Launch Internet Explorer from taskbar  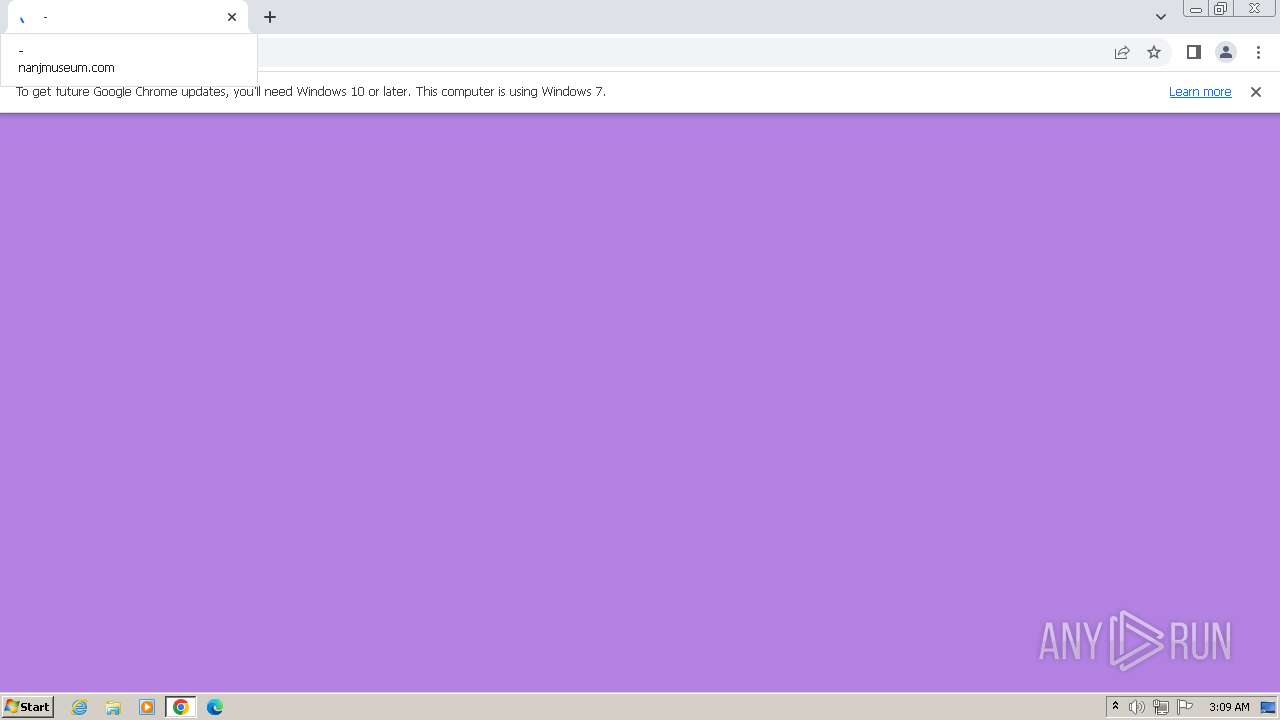(x=80, y=707)
